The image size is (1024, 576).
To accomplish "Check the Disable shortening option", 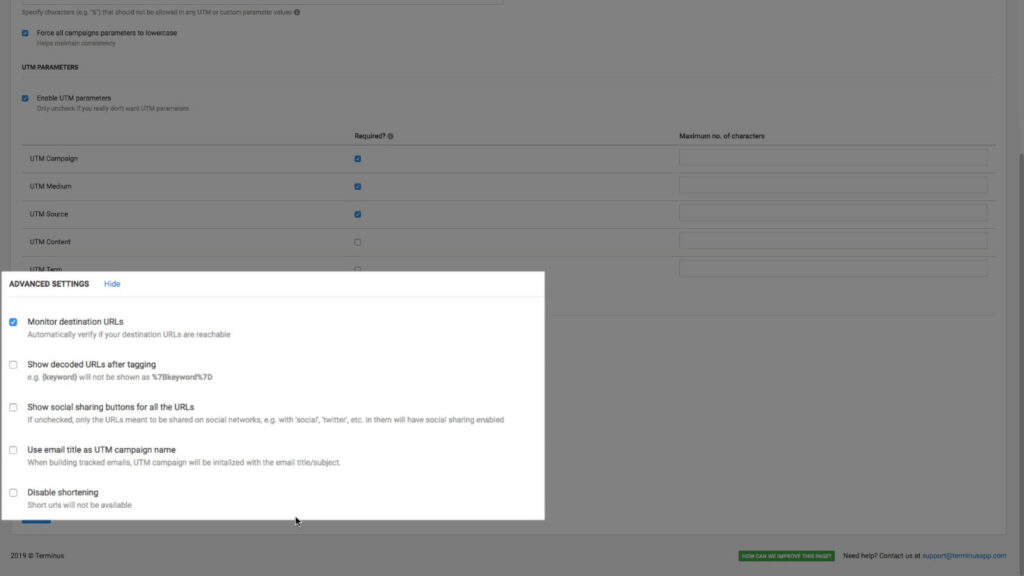I will pos(13,491).
